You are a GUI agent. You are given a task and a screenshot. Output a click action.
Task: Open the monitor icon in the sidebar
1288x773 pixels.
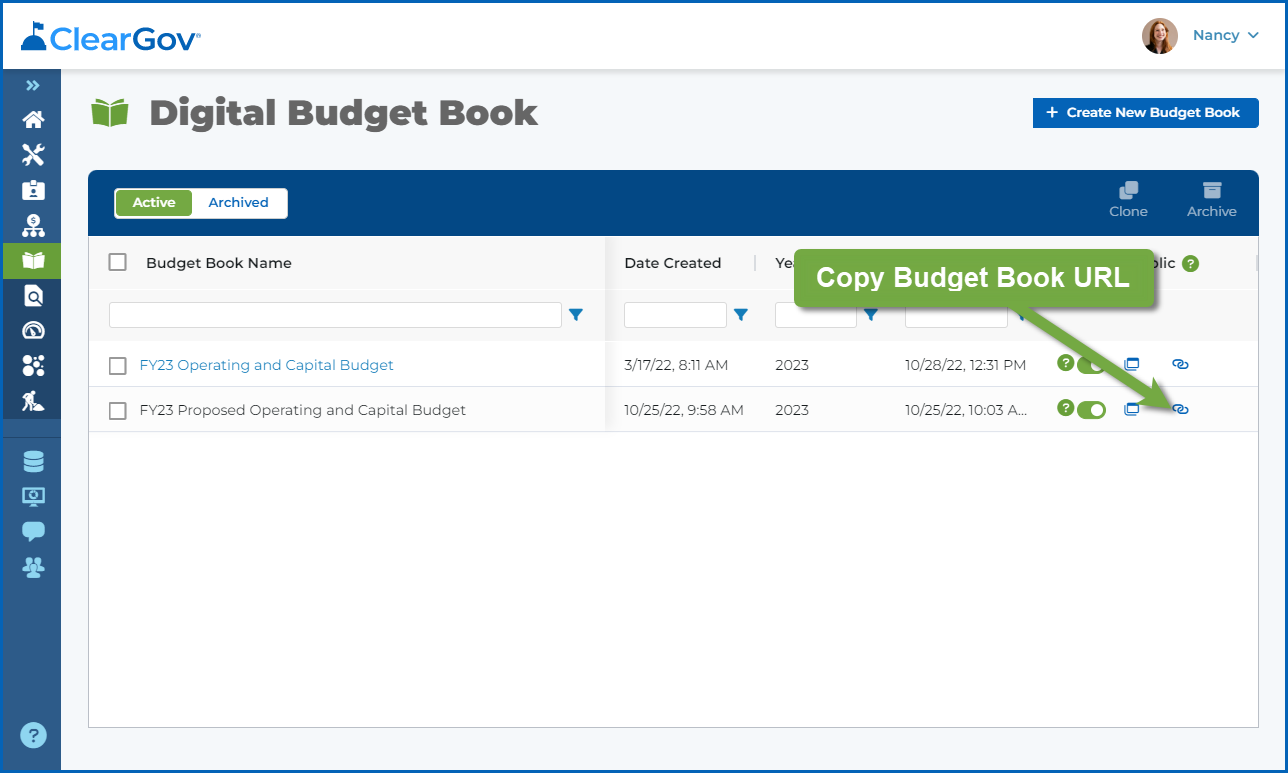click(33, 496)
